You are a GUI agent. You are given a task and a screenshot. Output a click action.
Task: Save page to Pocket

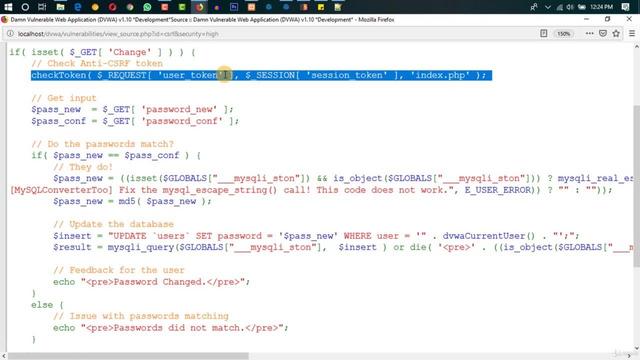[x=603, y=34]
